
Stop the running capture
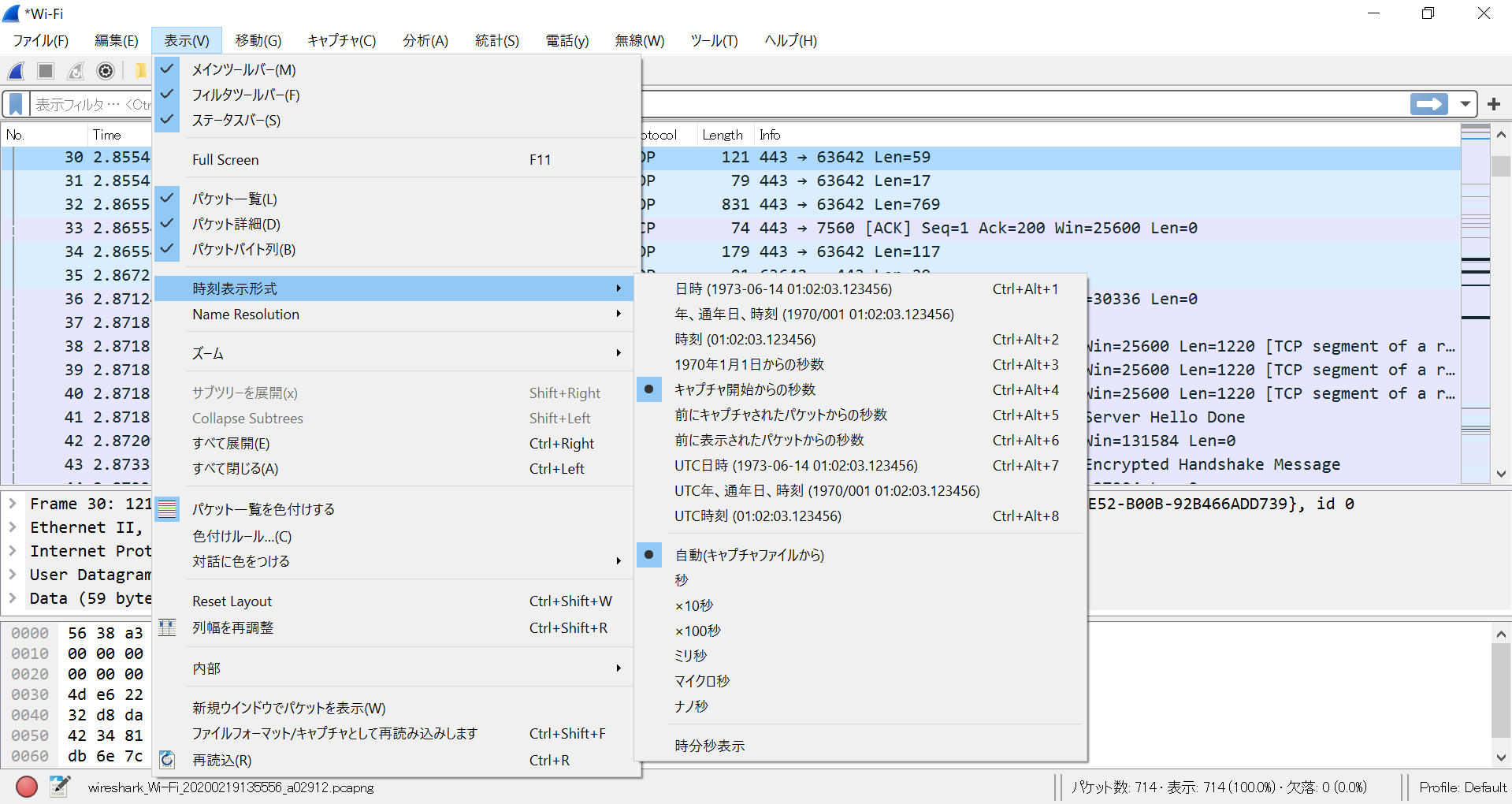click(x=45, y=71)
